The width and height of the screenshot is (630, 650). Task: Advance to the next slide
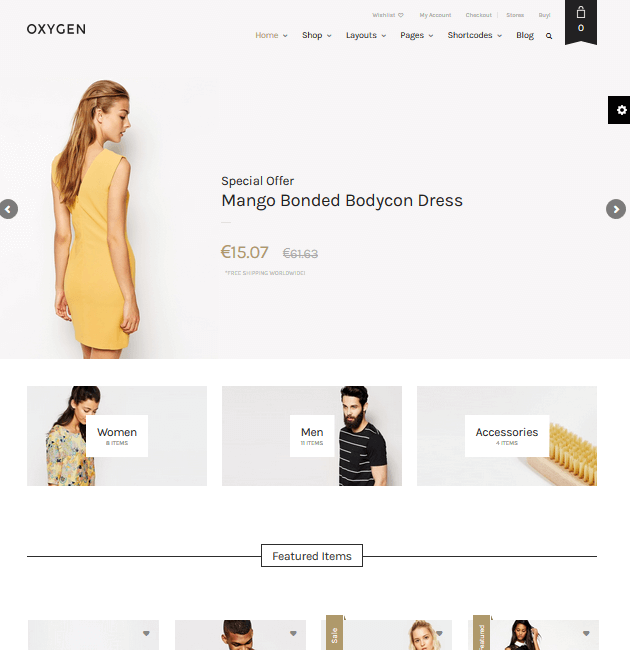coord(616,209)
